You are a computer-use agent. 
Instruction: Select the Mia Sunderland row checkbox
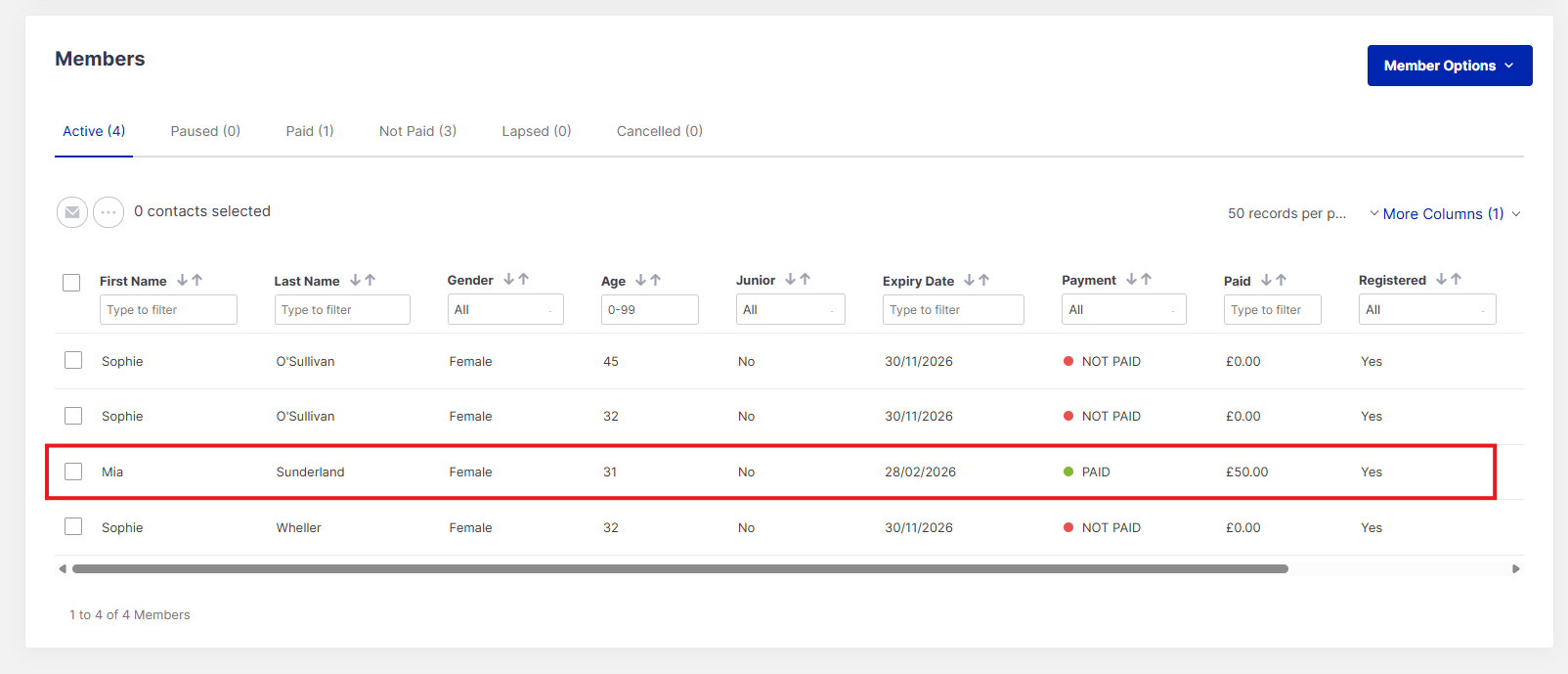pyautogui.click(x=73, y=472)
